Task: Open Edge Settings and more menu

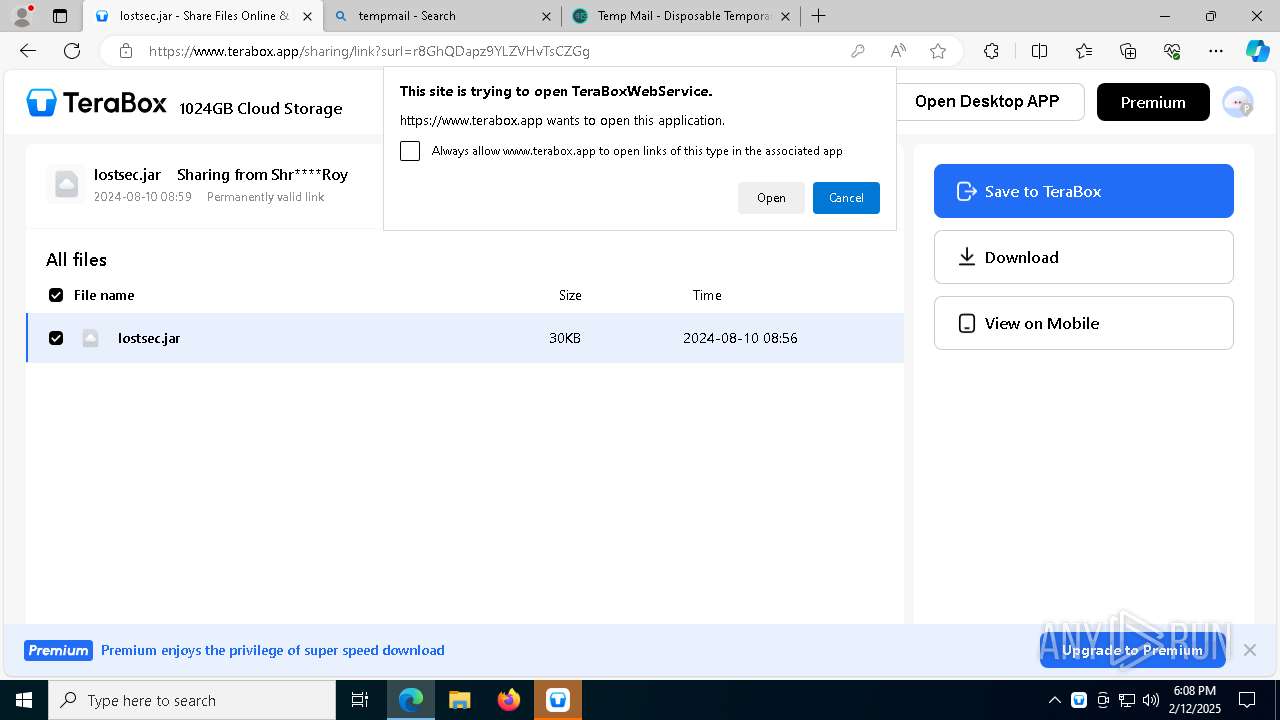Action: 1216,51
